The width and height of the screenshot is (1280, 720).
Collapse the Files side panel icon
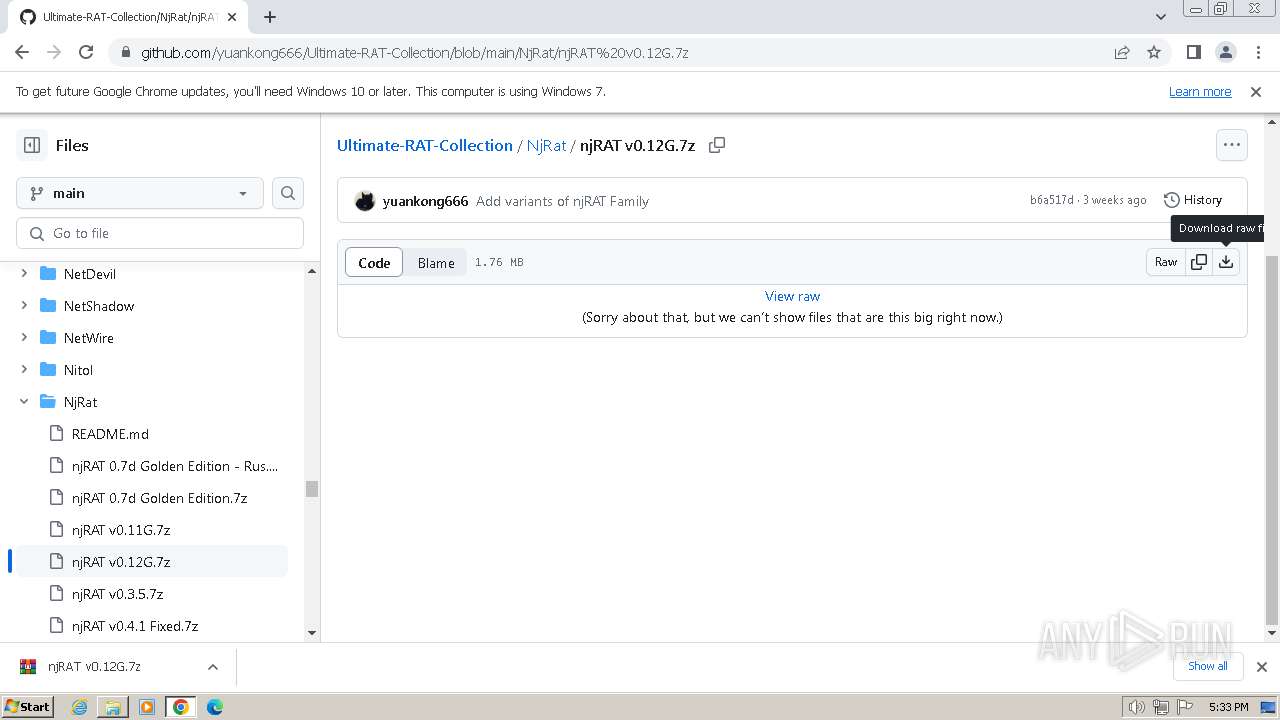32,145
